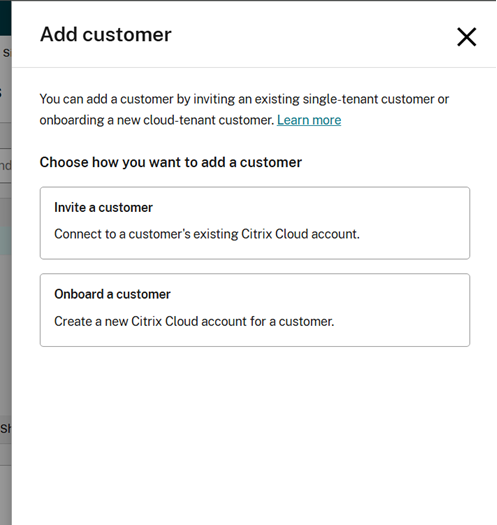Click the 'onboarding a new cloud-tenant customer' sentence
Viewport: 497px width, 525px height.
pyautogui.click(x=157, y=120)
